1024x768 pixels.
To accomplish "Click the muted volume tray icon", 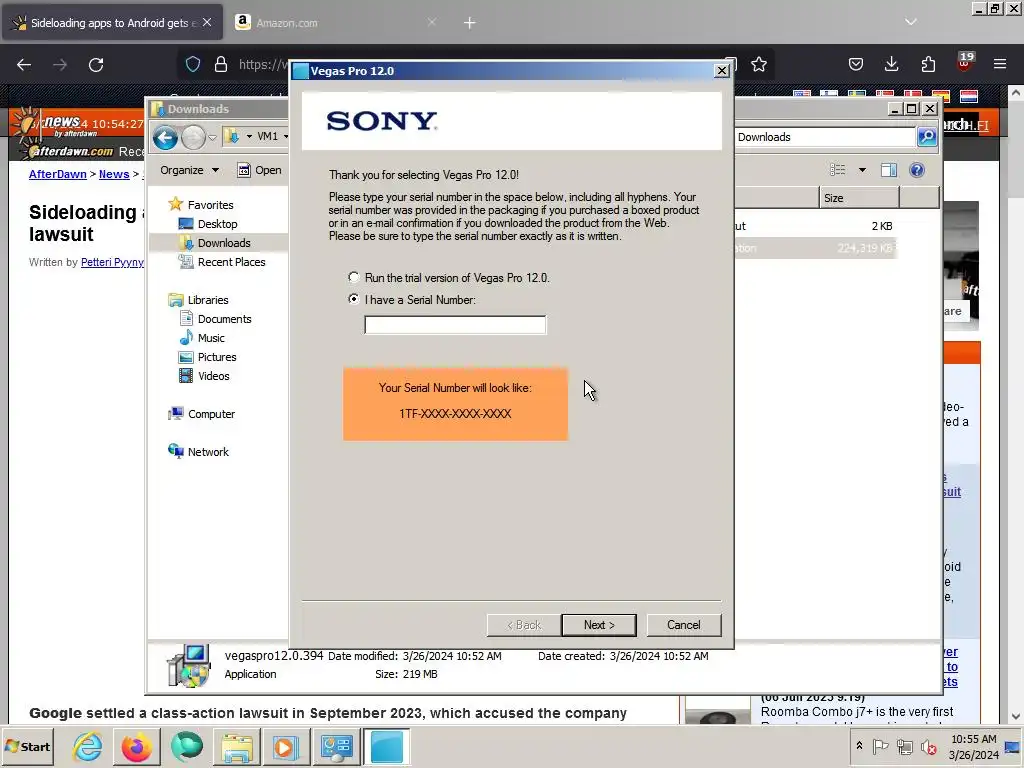I will [x=928, y=746].
